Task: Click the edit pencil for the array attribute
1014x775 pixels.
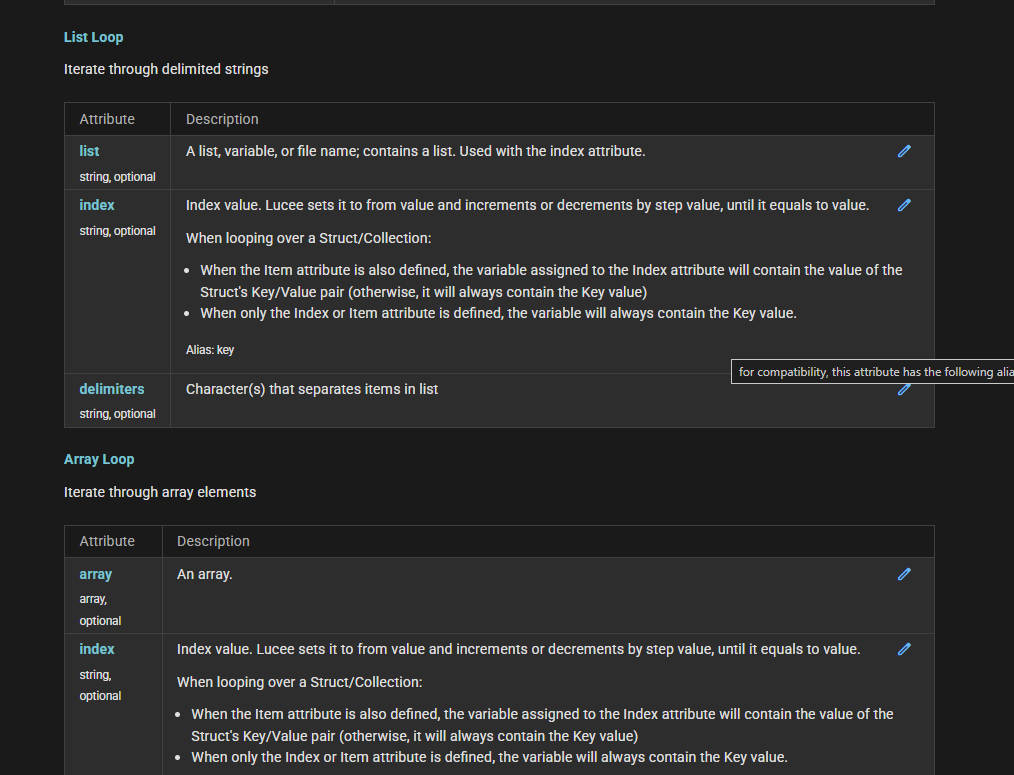Action: coord(904,574)
